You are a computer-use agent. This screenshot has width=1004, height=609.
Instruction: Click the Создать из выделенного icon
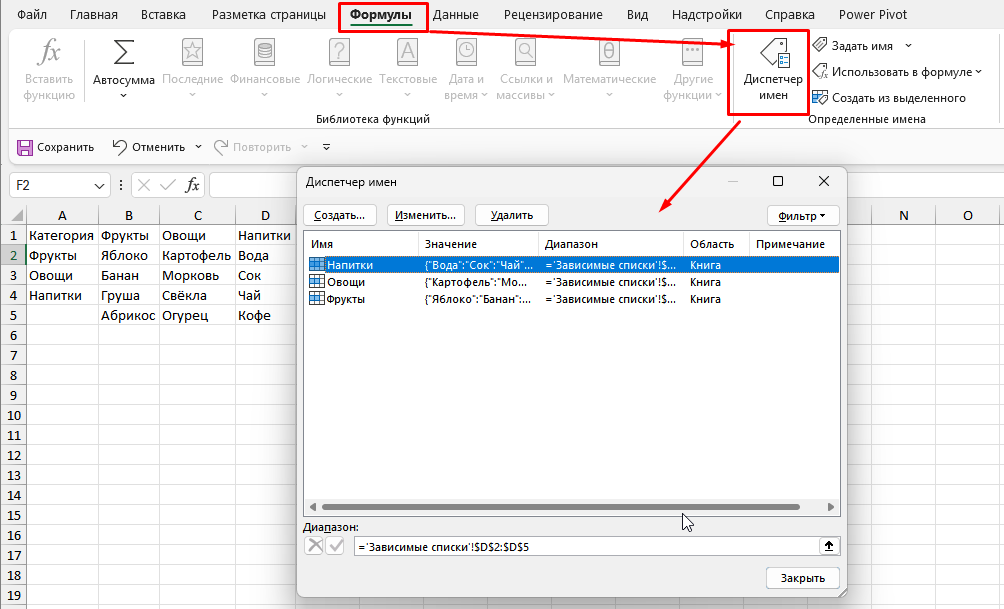coord(820,98)
